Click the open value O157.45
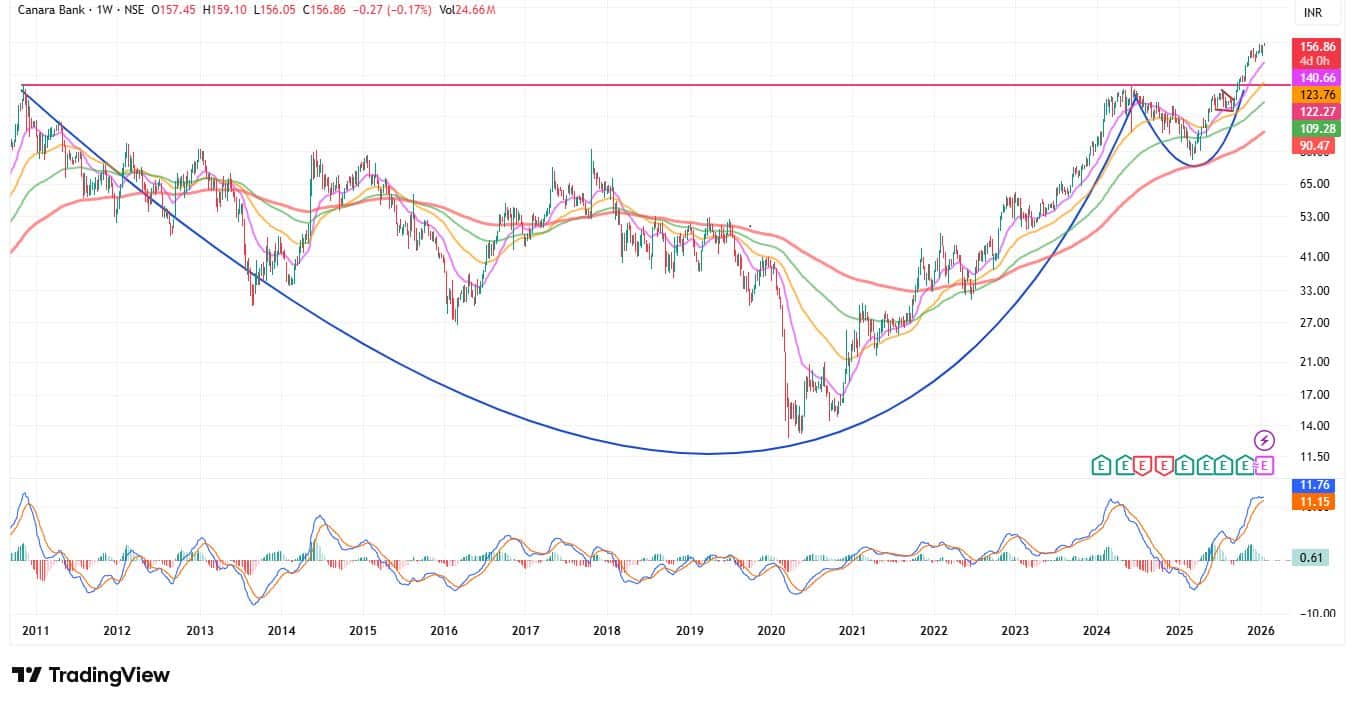Image resolution: width=1355 pixels, height=705 pixels. [175, 10]
